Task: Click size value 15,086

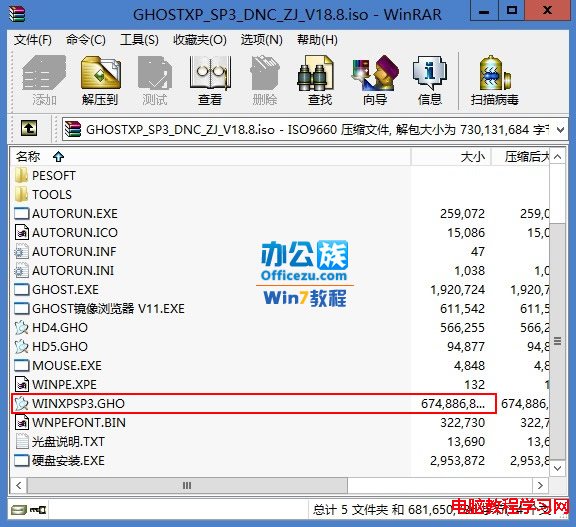Action: (x=466, y=233)
